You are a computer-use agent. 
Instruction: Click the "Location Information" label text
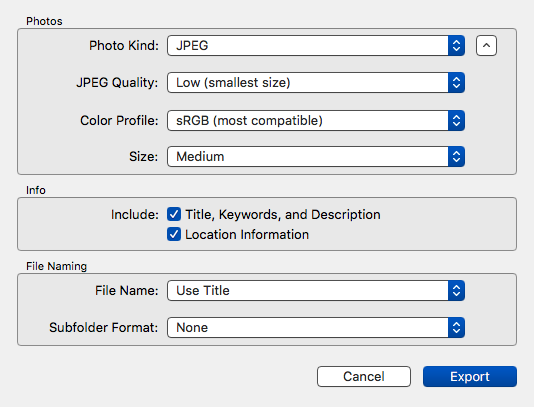(247, 235)
